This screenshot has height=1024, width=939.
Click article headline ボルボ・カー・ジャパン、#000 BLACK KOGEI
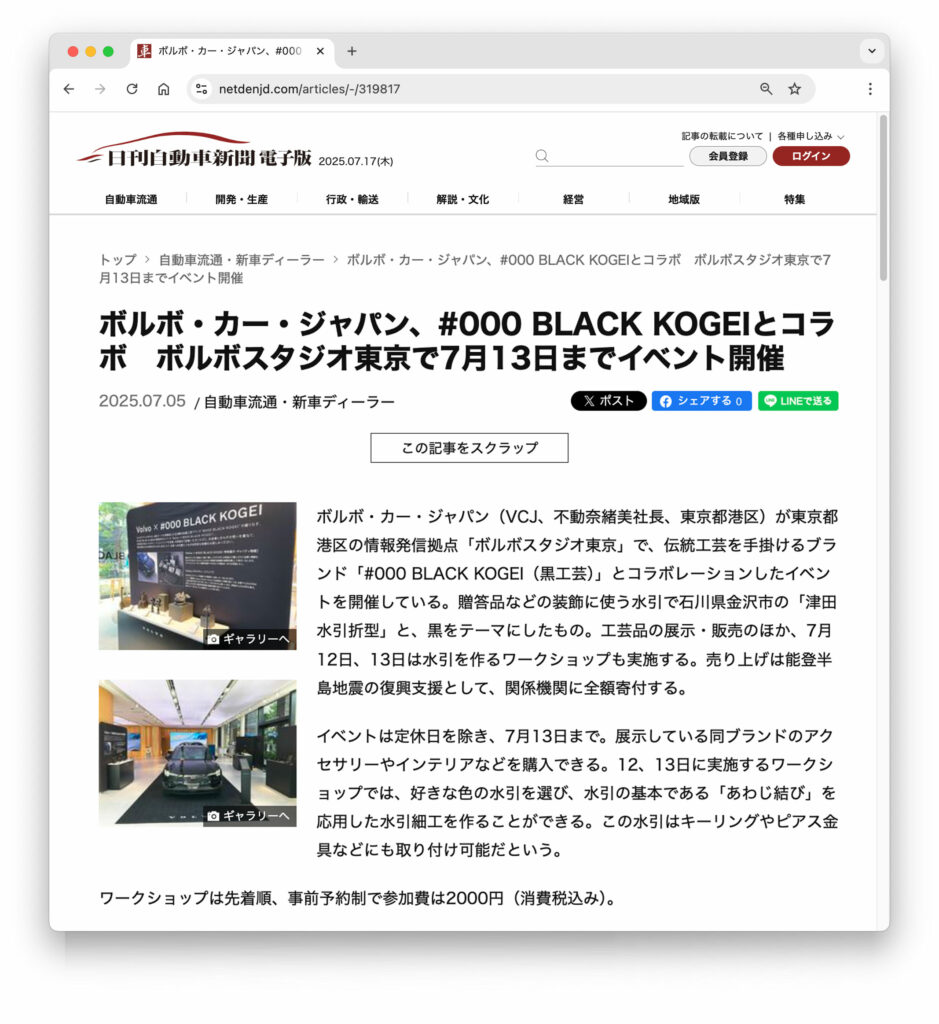pos(466,341)
